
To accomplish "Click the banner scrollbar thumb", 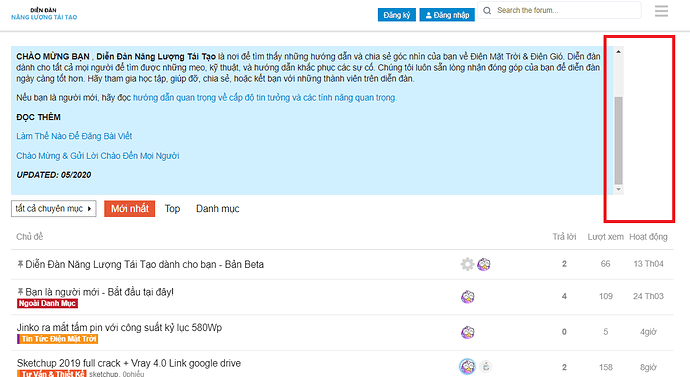I will [x=618, y=140].
